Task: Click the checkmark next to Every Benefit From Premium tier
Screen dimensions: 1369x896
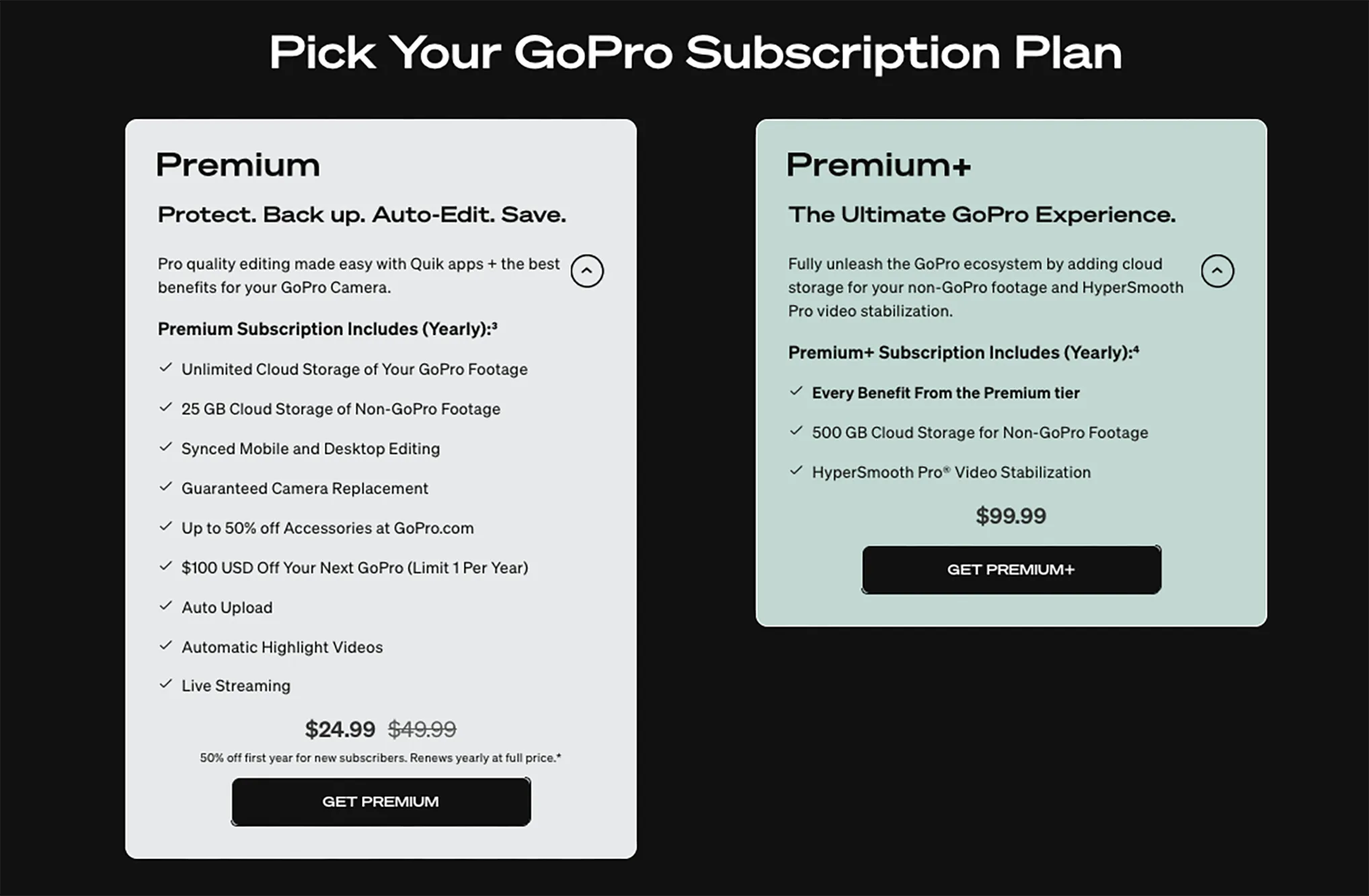Action: point(797,393)
